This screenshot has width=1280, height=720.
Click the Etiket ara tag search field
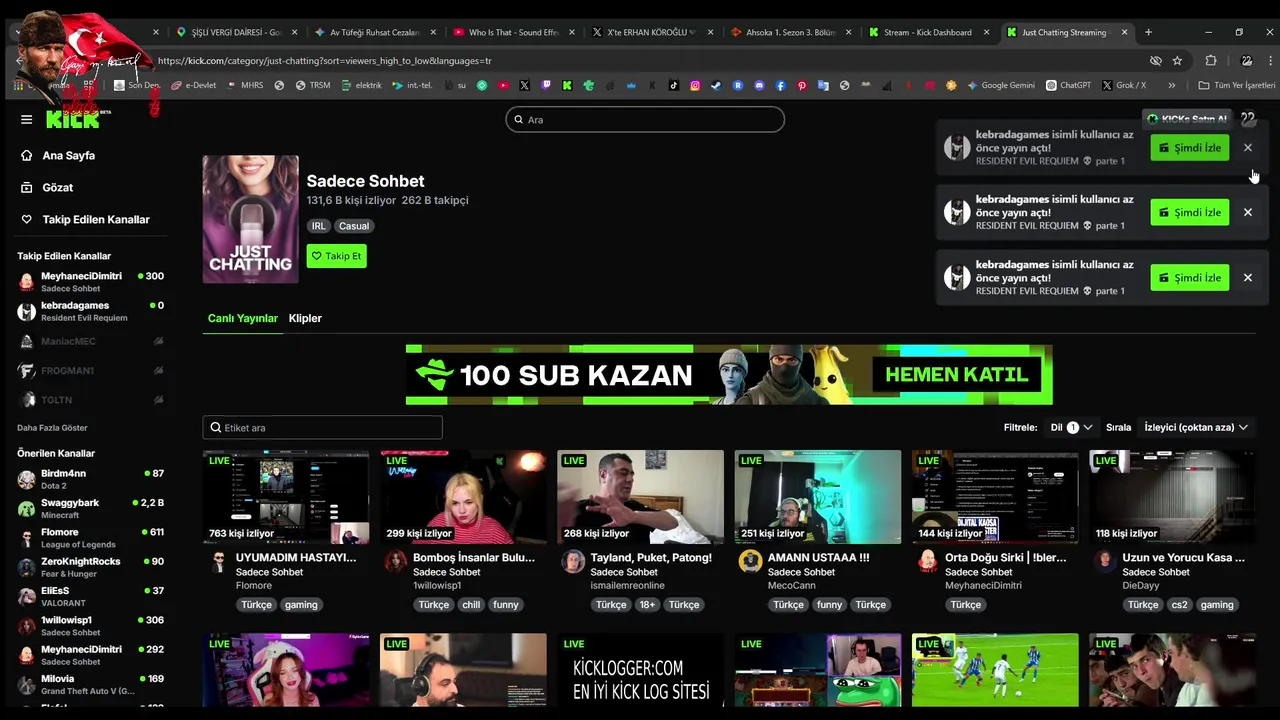pyautogui.click(x=322, y=428)
